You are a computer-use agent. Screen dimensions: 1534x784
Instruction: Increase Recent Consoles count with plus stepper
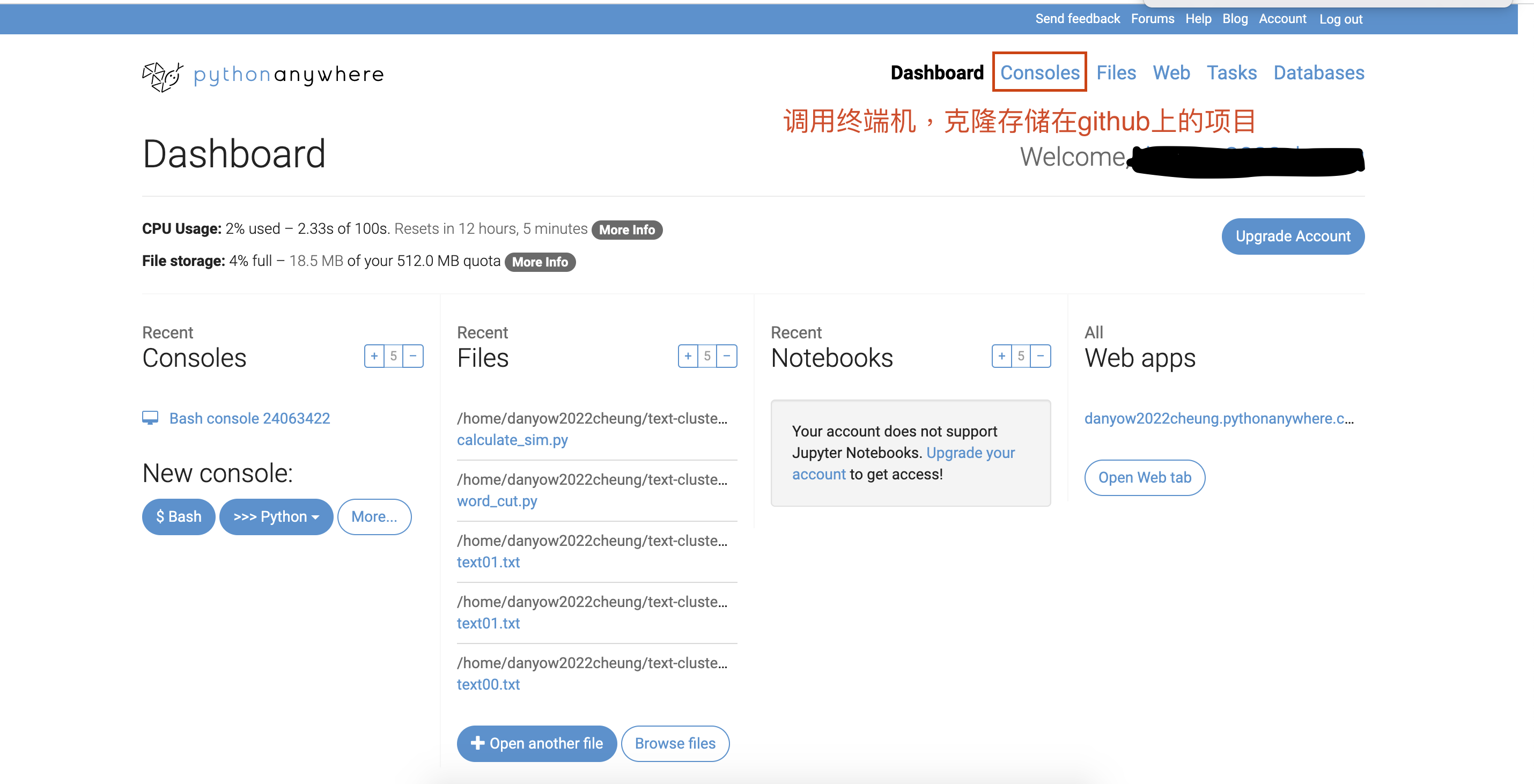coord(374,356)
